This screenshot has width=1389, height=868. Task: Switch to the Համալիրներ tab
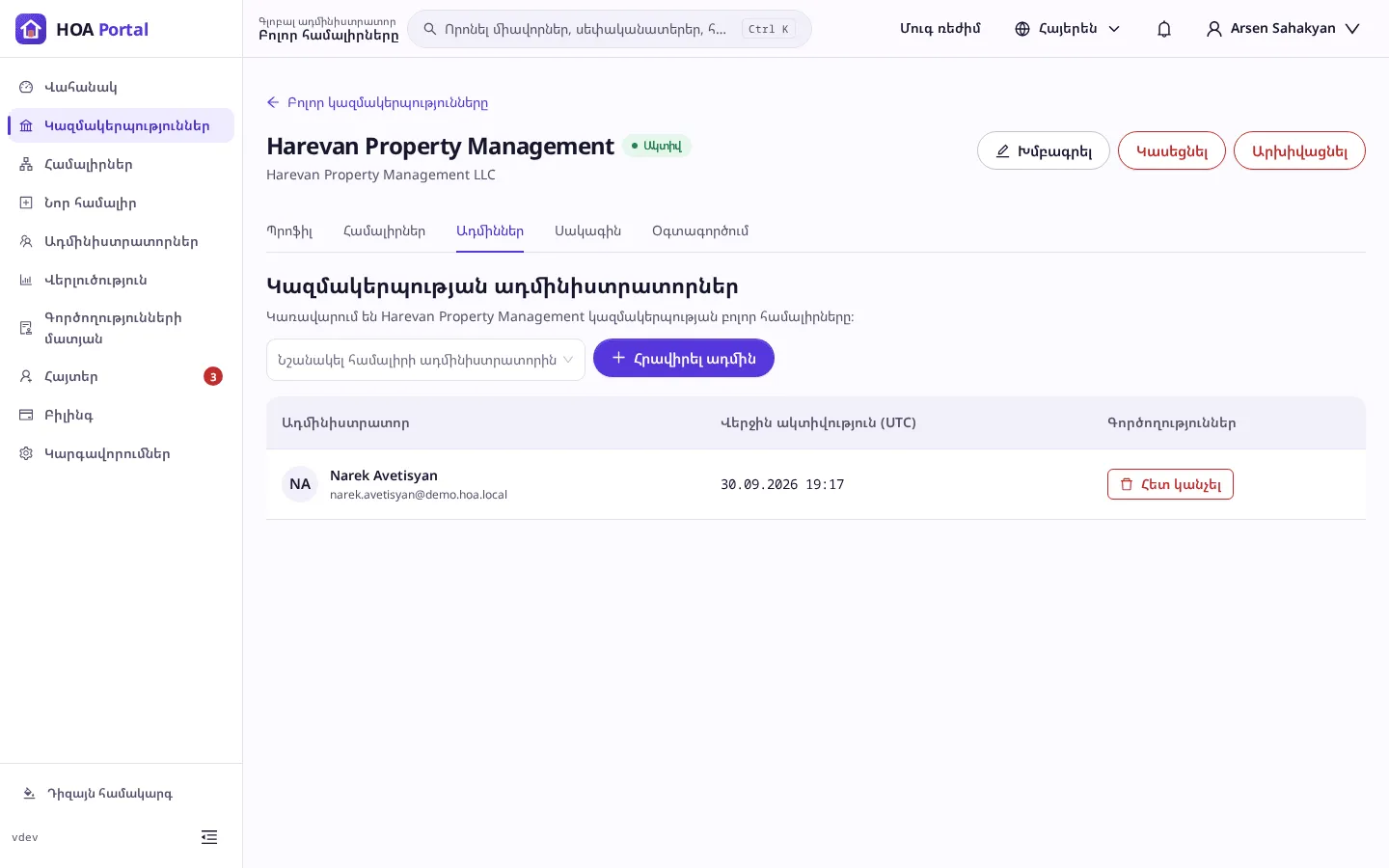tap(384, 231)
